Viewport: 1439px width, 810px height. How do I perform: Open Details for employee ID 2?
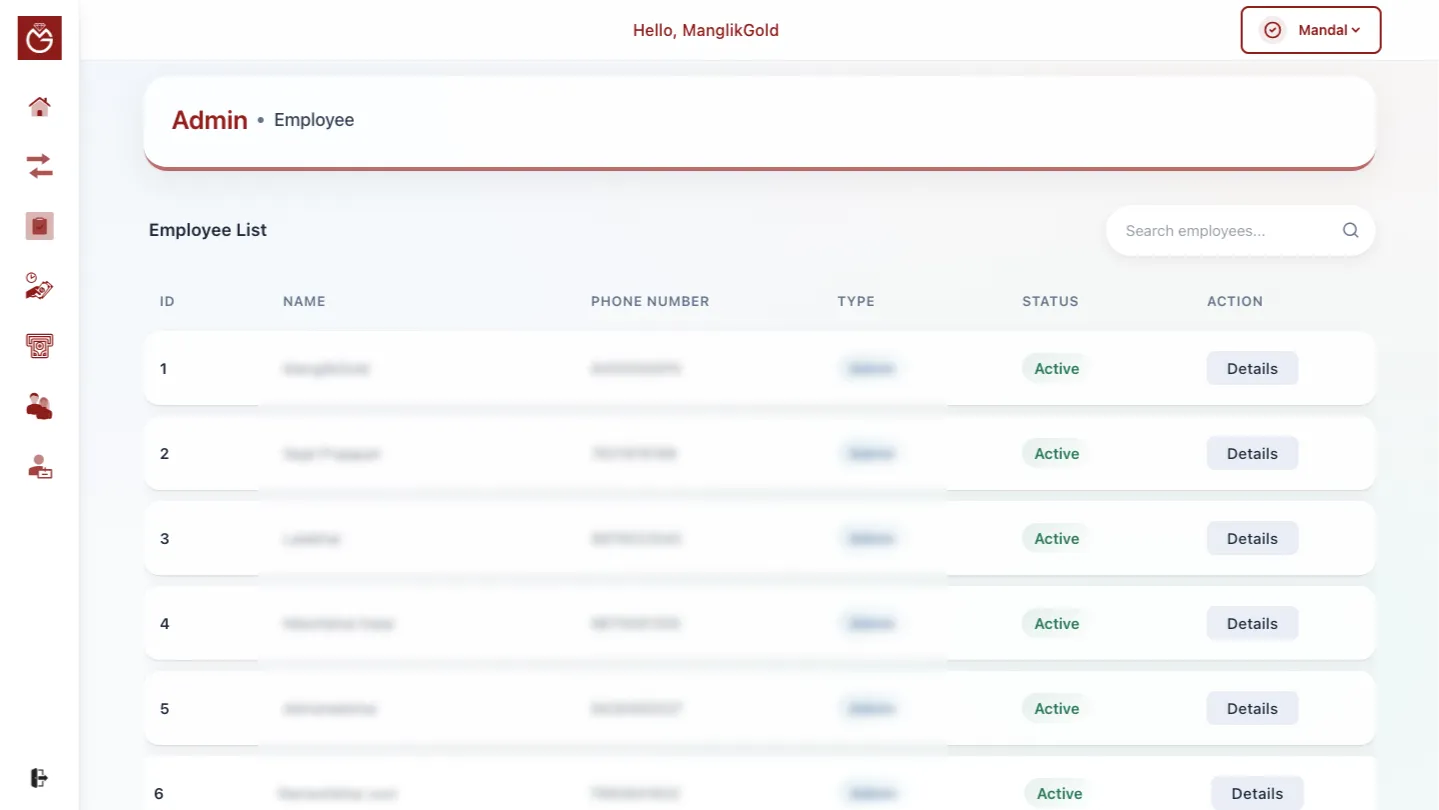[1252, 453]
